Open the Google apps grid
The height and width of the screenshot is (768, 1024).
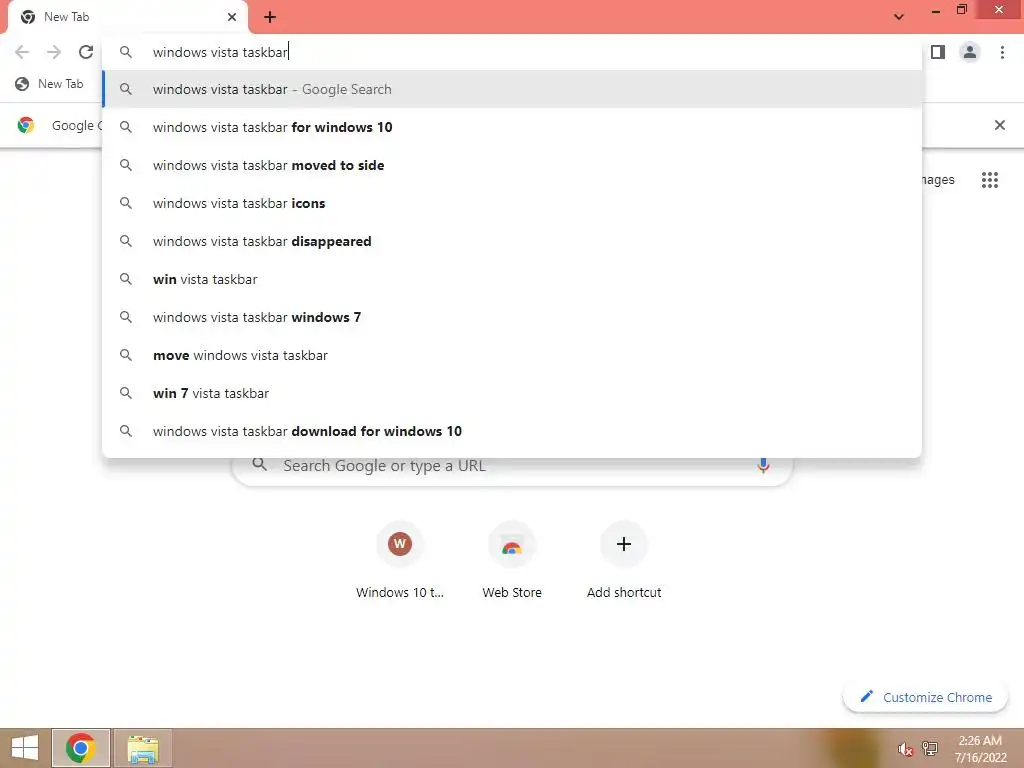point(990,180)
